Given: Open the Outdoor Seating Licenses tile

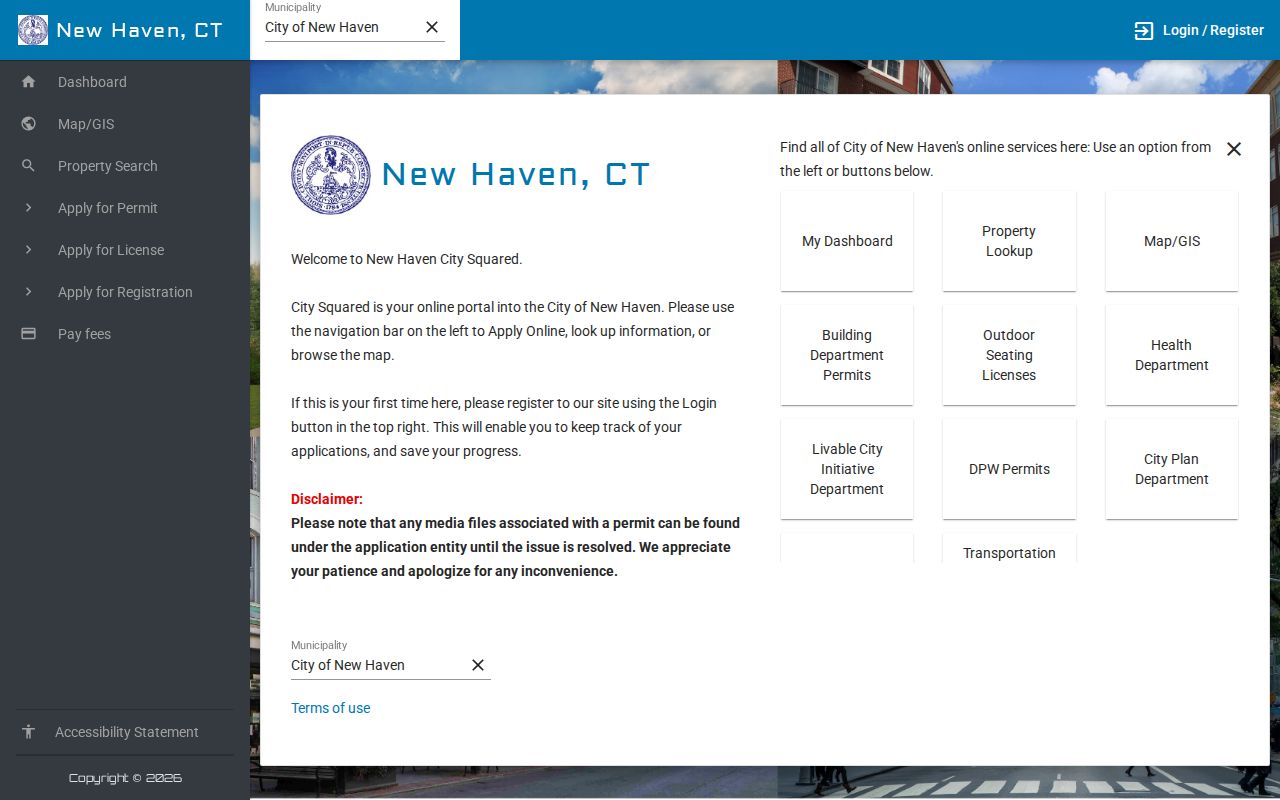Looking at the screenshot, I should coord(1009,355).
